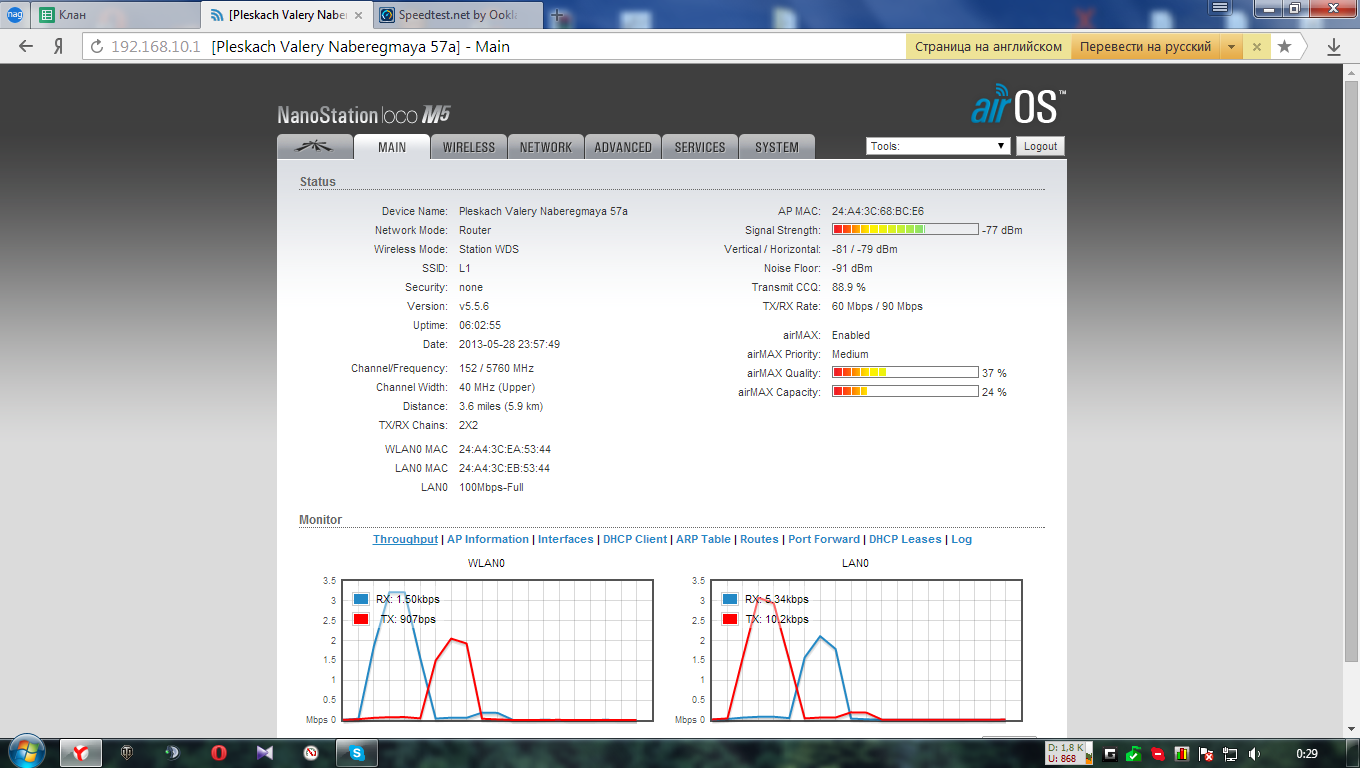The image size is (1360, 768).
Task: Click the volume speaker tray icon
Action: (1254, 753)
